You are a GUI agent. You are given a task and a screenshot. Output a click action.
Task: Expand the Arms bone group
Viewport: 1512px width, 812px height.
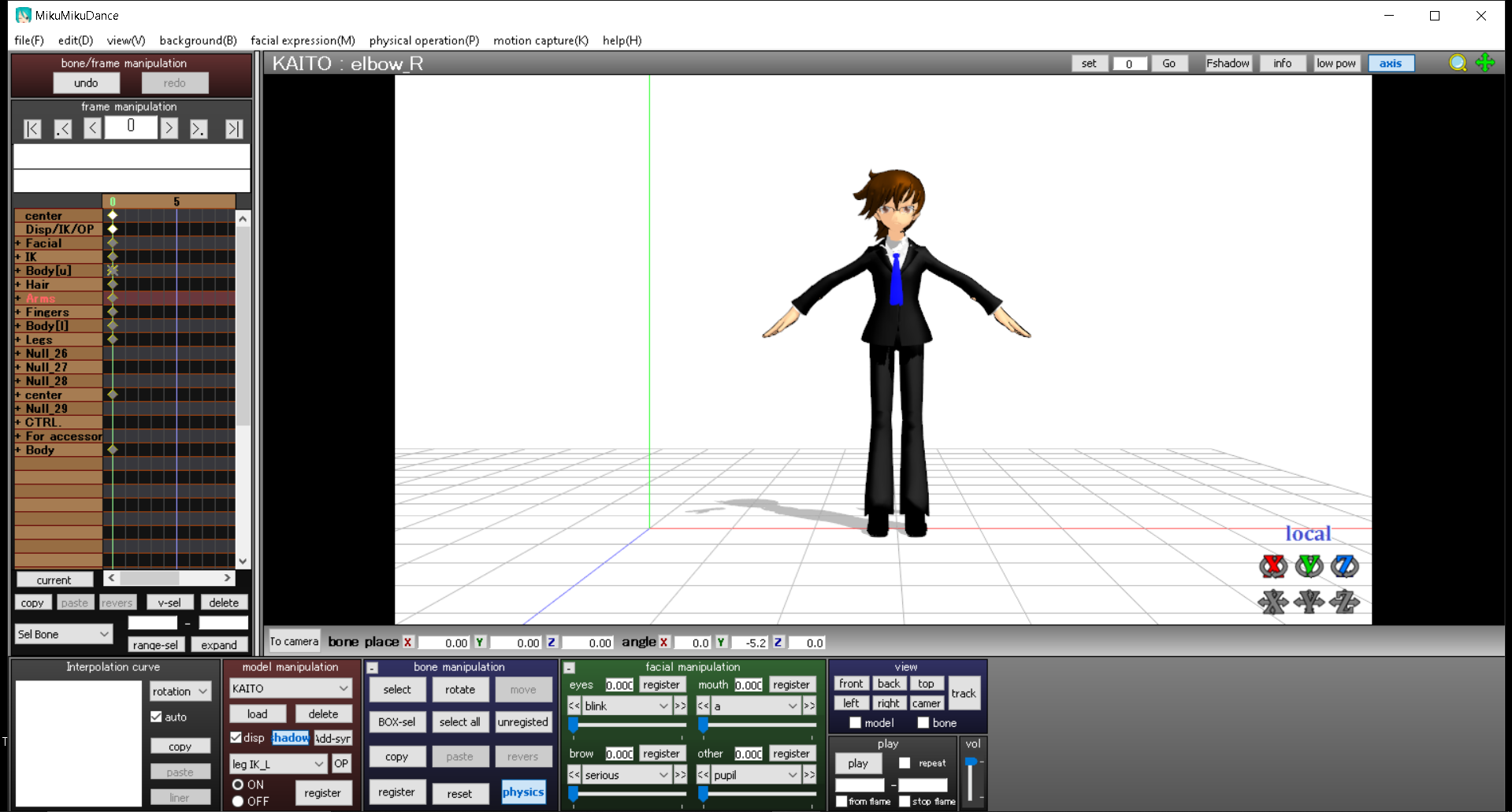pyautogui.click(x=18, y=298)
